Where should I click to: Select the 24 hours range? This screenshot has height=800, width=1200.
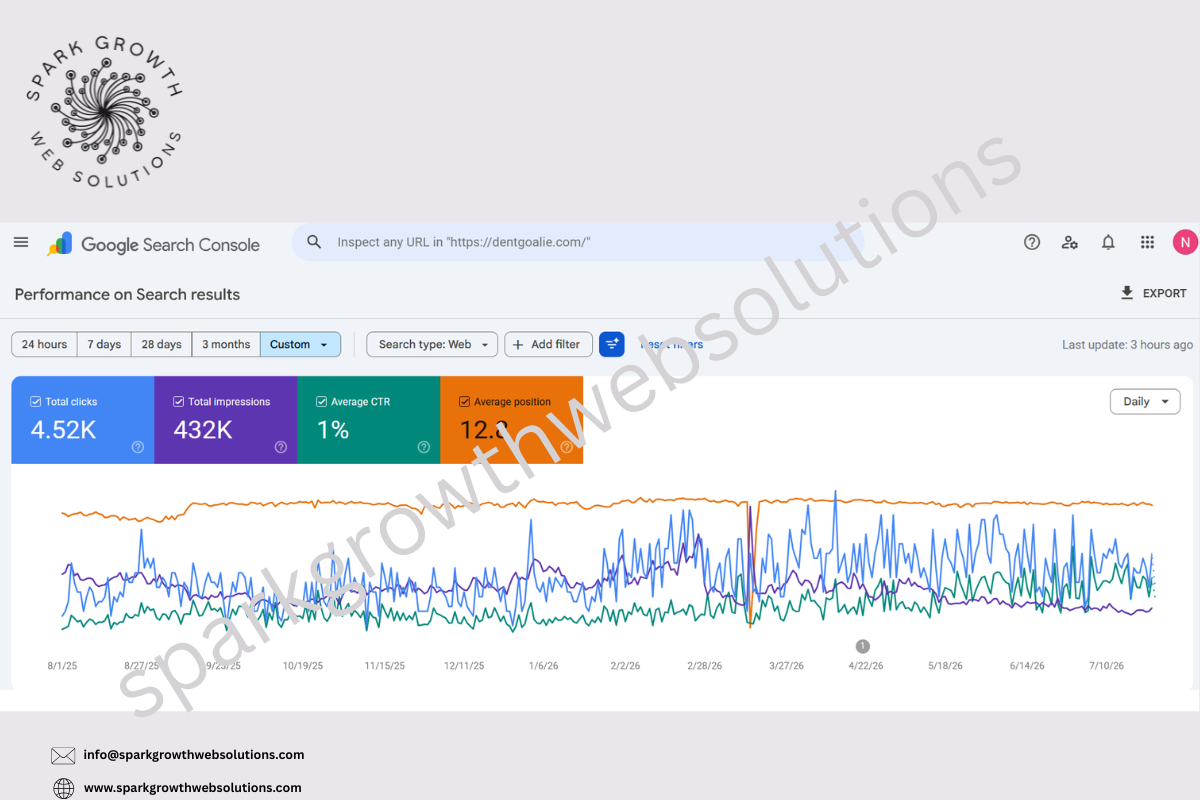(44, 344)
